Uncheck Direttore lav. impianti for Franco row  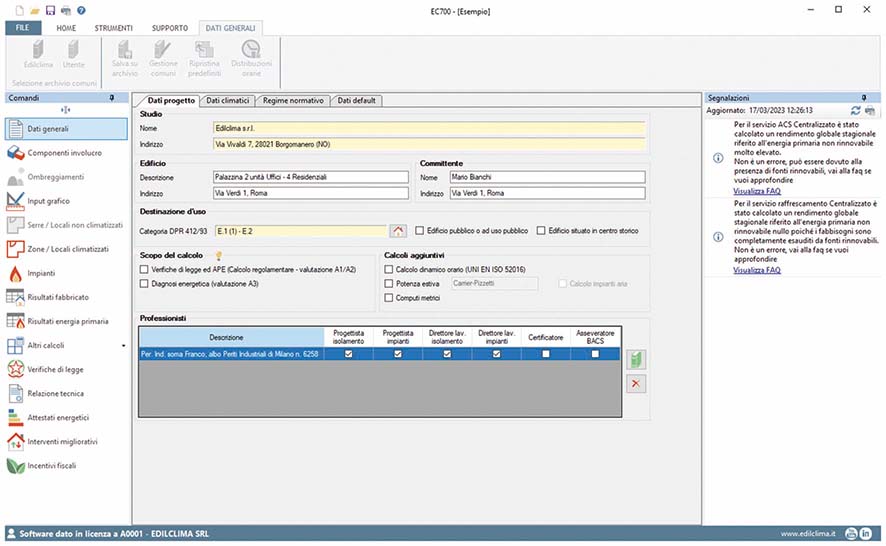click(497, 354)
